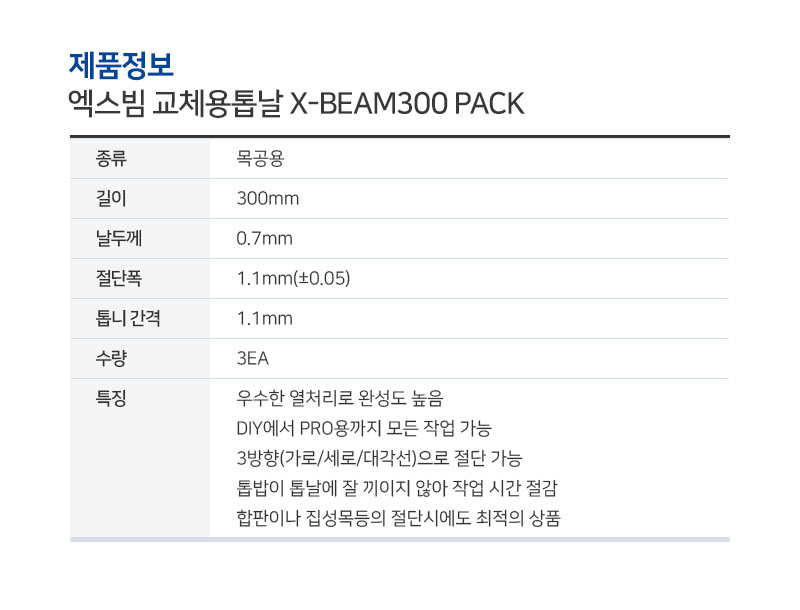Select the 1.1mm(±0.05) cutting width value
The image size is (800, 610).
(x=293, y=278)
